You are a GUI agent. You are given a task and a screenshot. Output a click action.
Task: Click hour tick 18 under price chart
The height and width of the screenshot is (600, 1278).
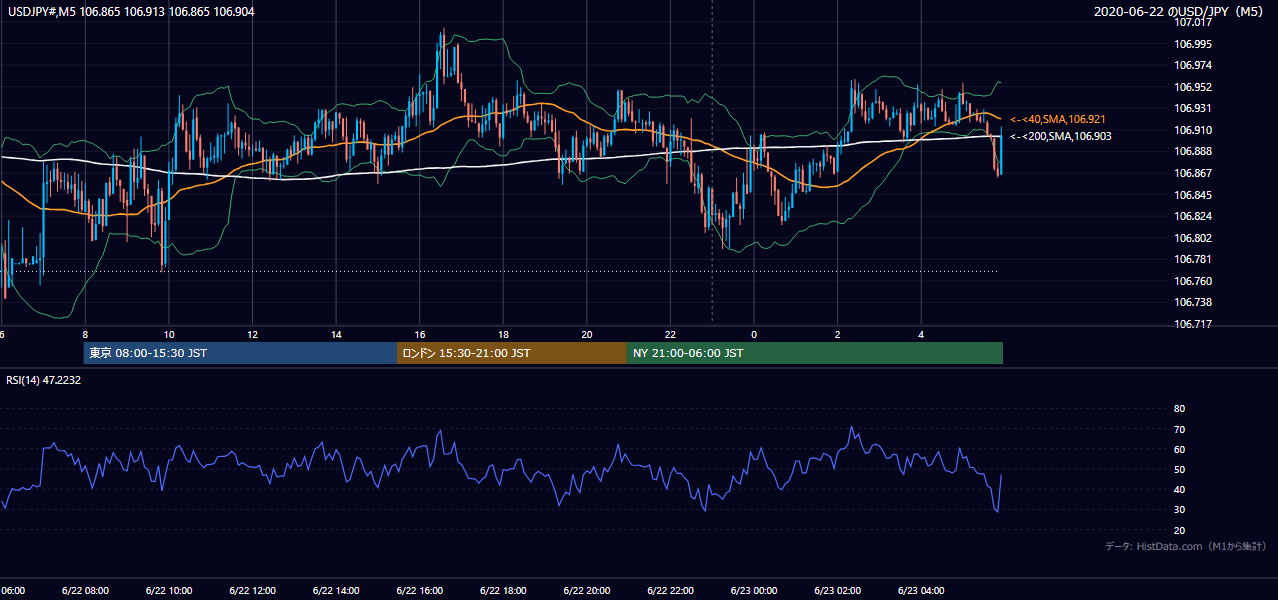(504, 334)
